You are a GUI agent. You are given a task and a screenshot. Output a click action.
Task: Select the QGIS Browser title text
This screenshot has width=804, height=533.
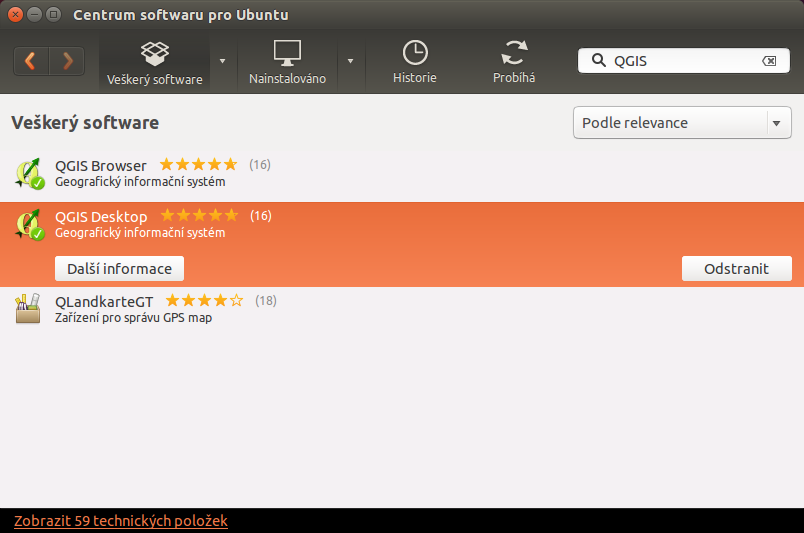click(x=100, y=166)
